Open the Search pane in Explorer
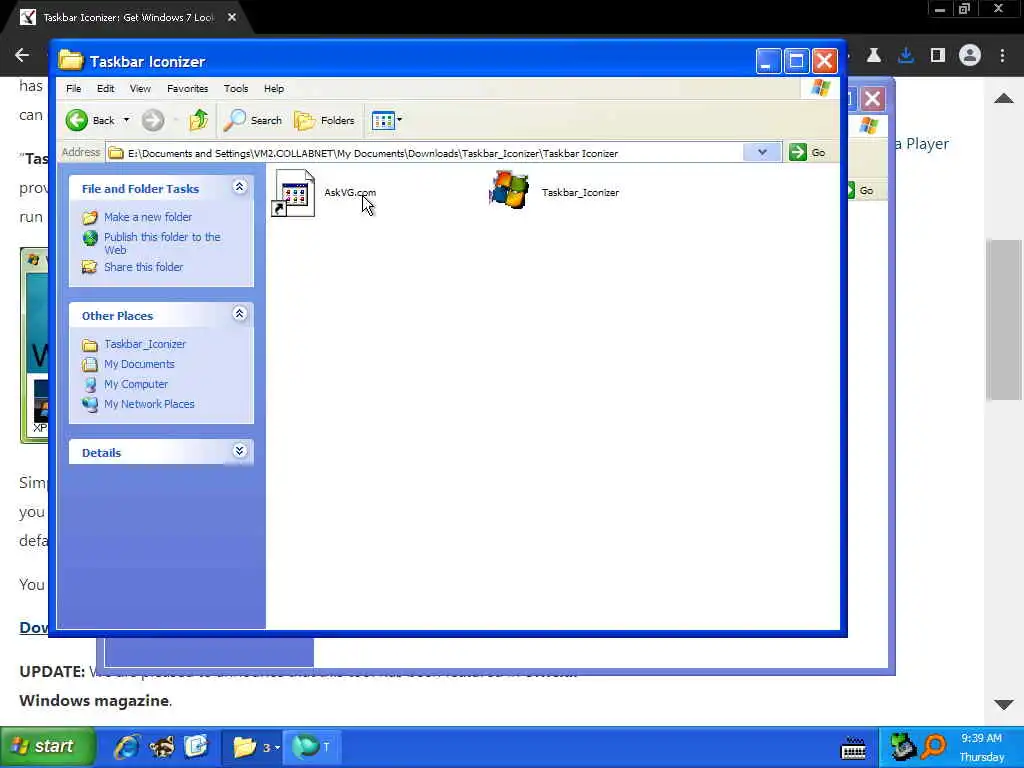 point(253,120)
